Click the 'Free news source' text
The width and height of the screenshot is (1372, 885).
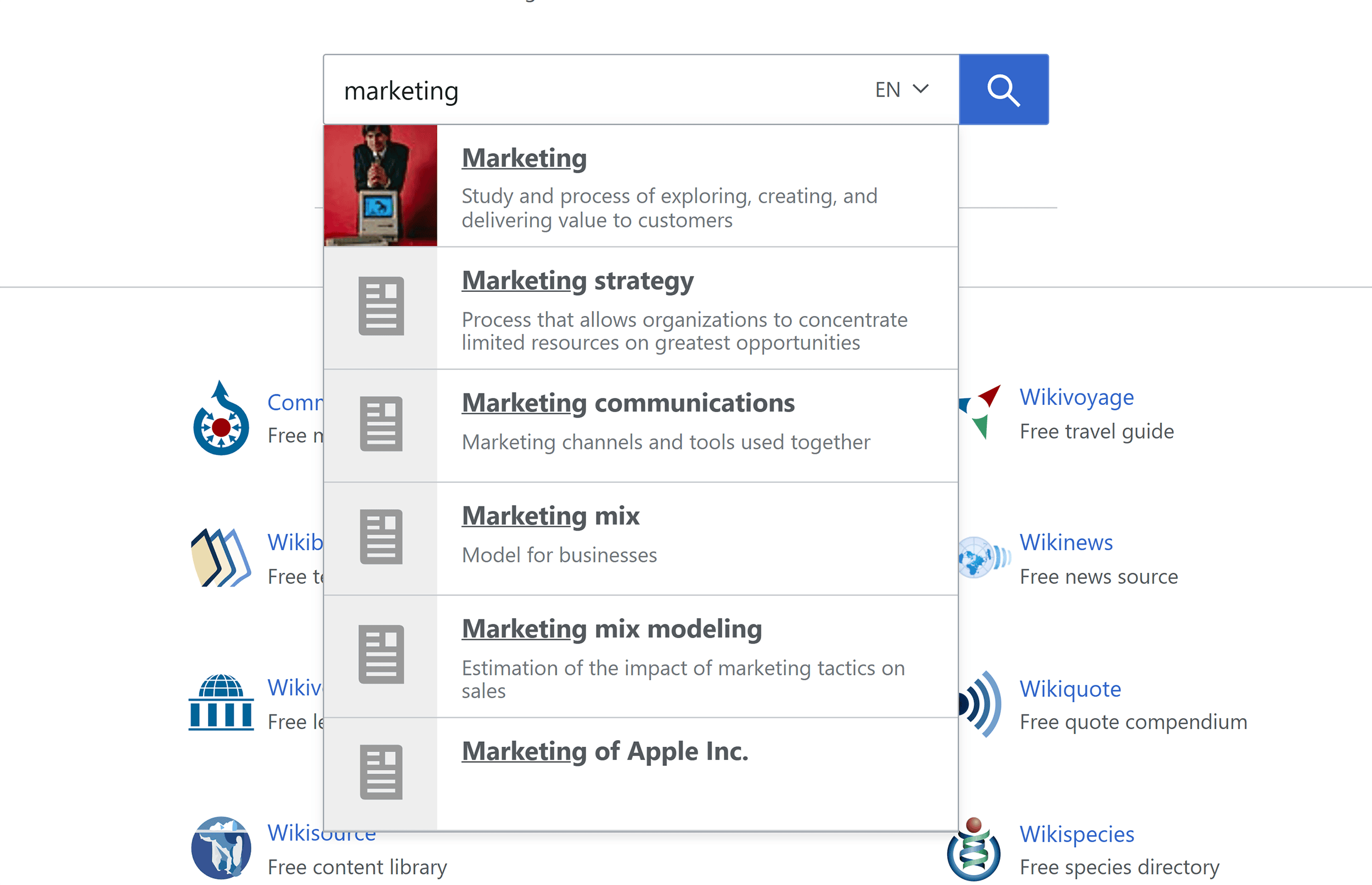click(x=1098, y=577)
